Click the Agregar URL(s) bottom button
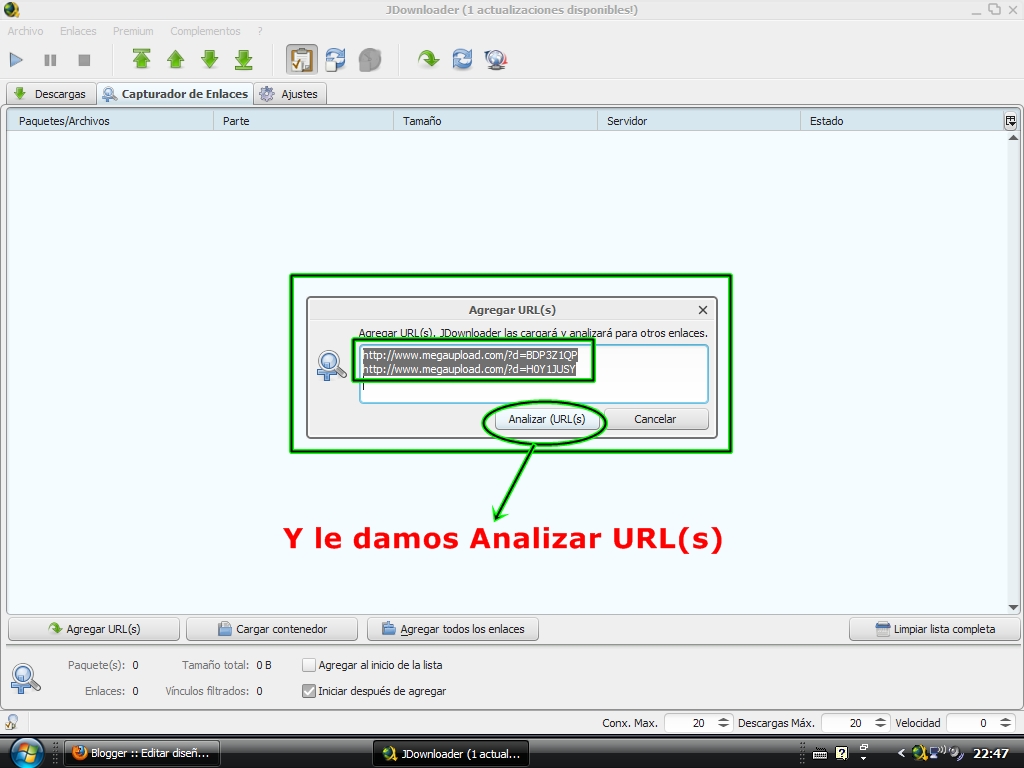 (94, 629)
